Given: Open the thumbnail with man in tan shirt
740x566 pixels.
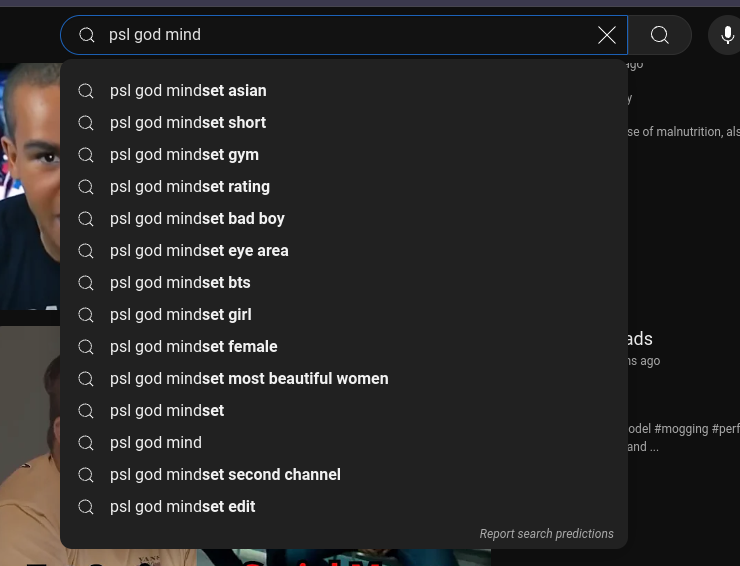Looking at the screenshot, I should tap(30, 444).
